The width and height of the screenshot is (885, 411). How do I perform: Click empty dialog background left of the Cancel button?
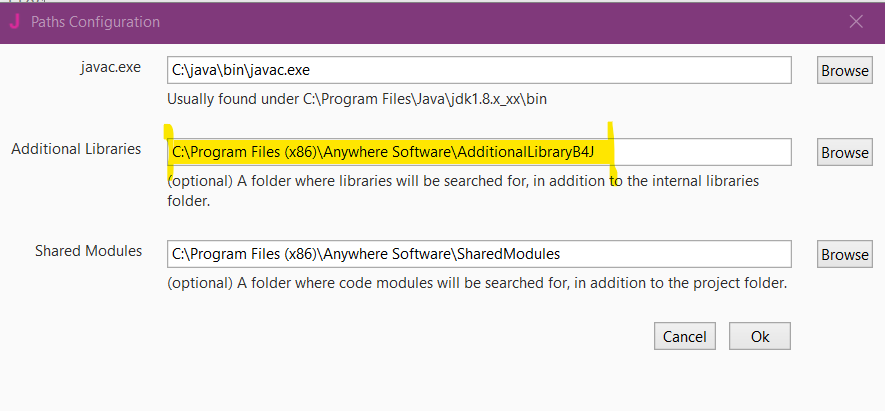400,337
